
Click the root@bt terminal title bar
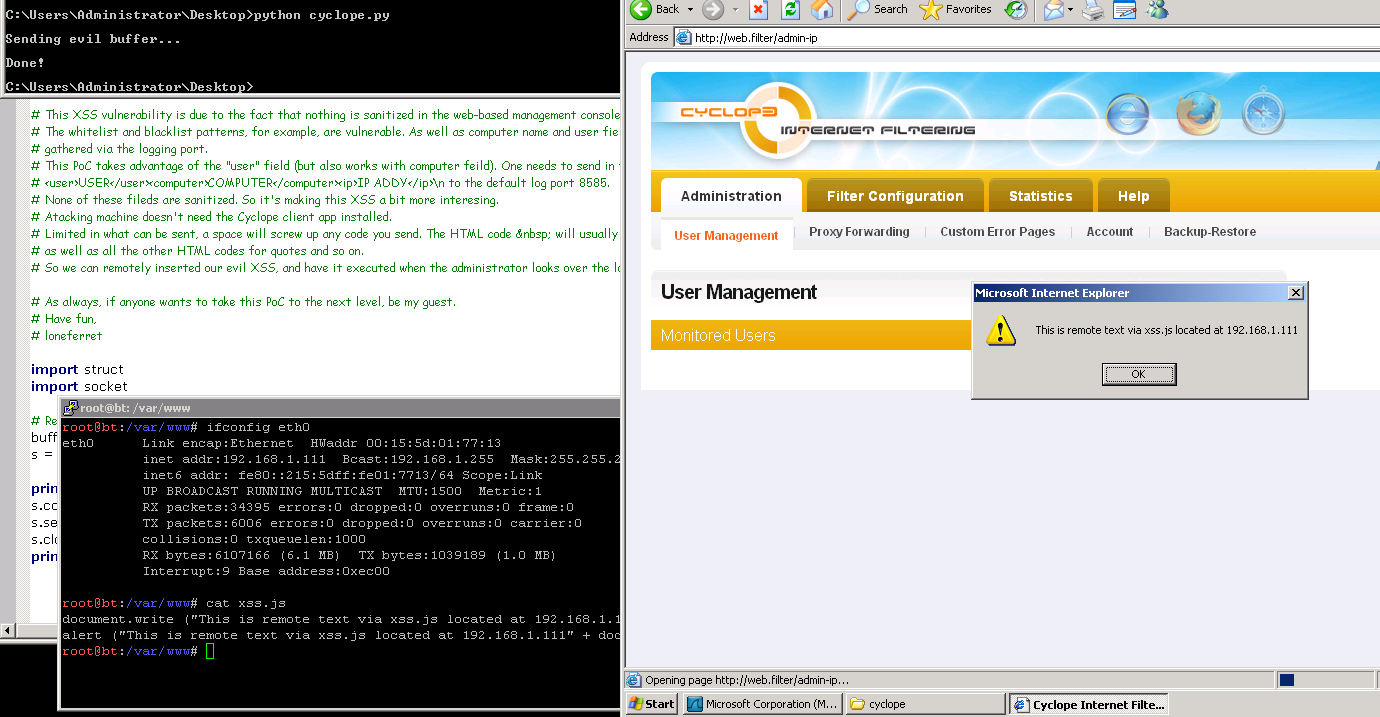(341, 408)
